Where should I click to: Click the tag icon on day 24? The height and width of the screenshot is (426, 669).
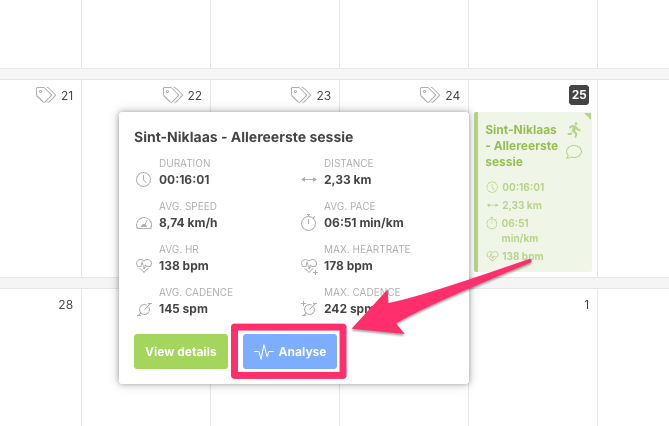click(x=430, y=95)
